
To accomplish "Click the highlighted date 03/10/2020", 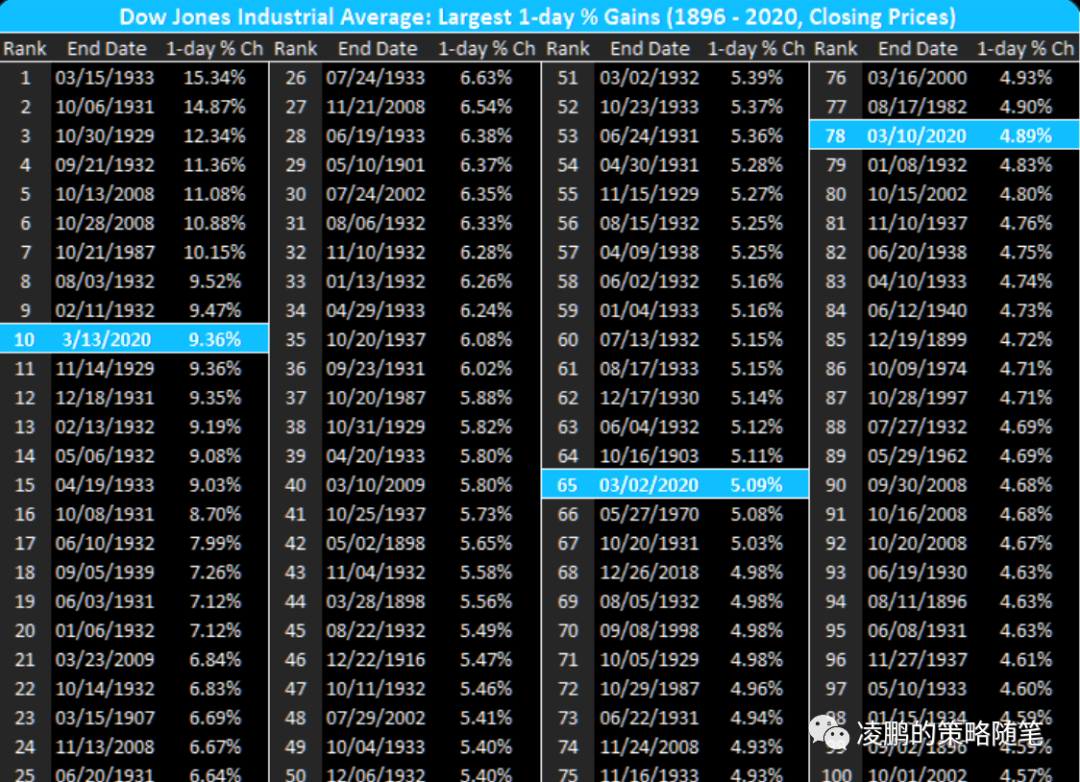I will coord(917,136).
